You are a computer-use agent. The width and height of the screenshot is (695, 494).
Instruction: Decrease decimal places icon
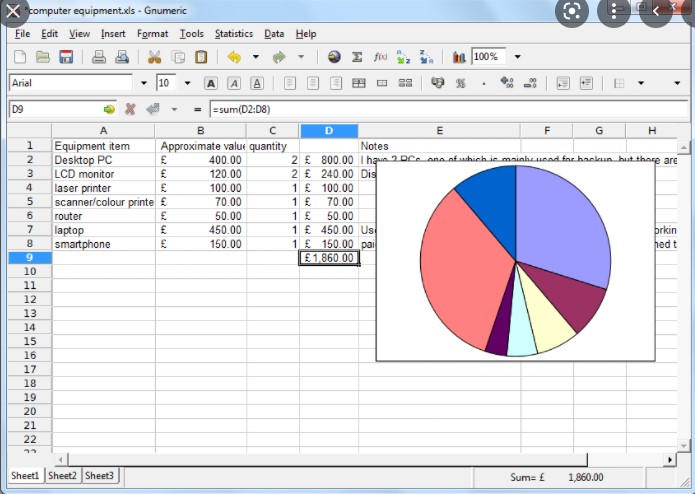point(530,83)
